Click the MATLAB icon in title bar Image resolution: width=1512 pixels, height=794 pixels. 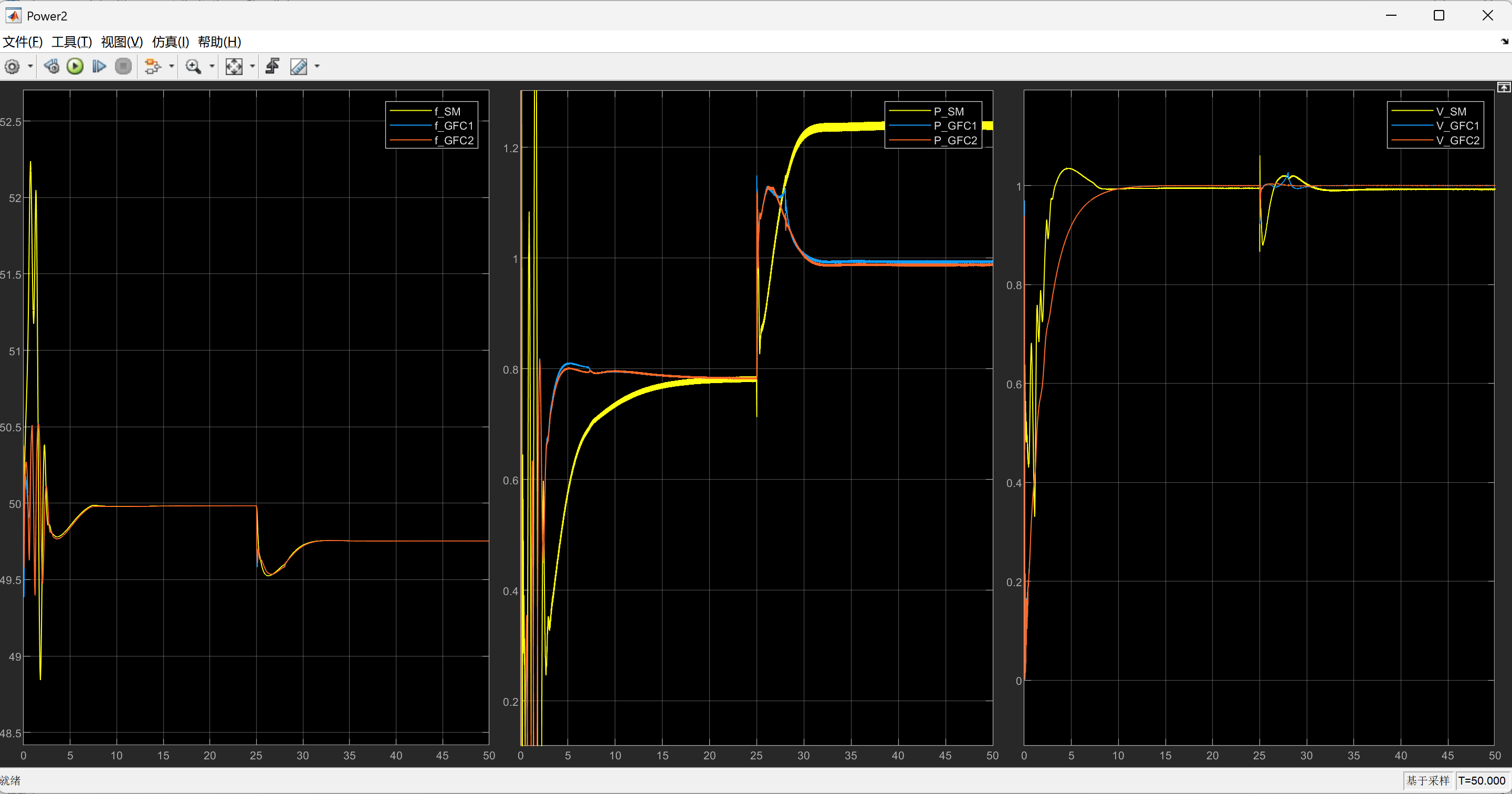click(x=14, y=16)
